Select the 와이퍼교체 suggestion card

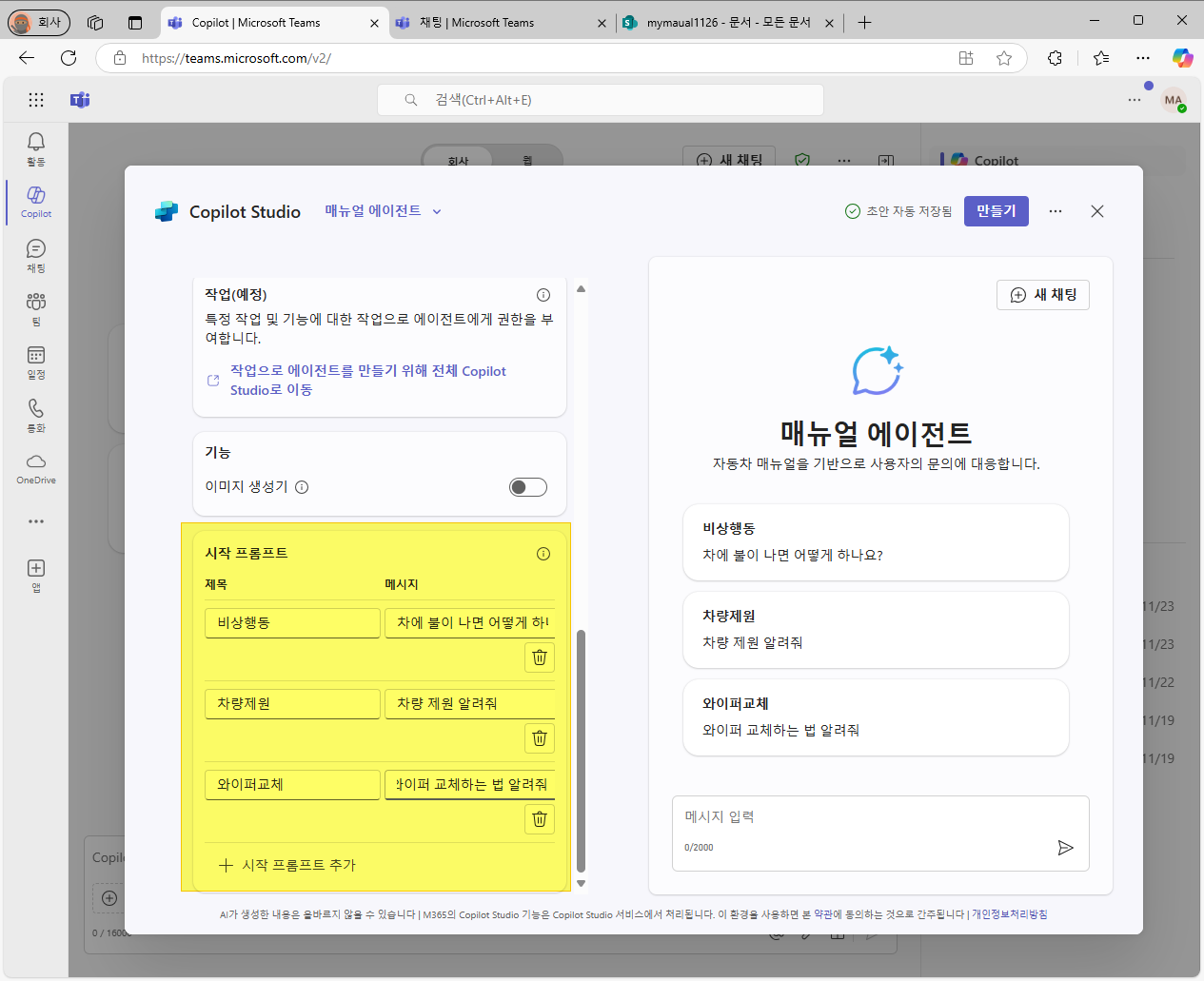(876, 717)
